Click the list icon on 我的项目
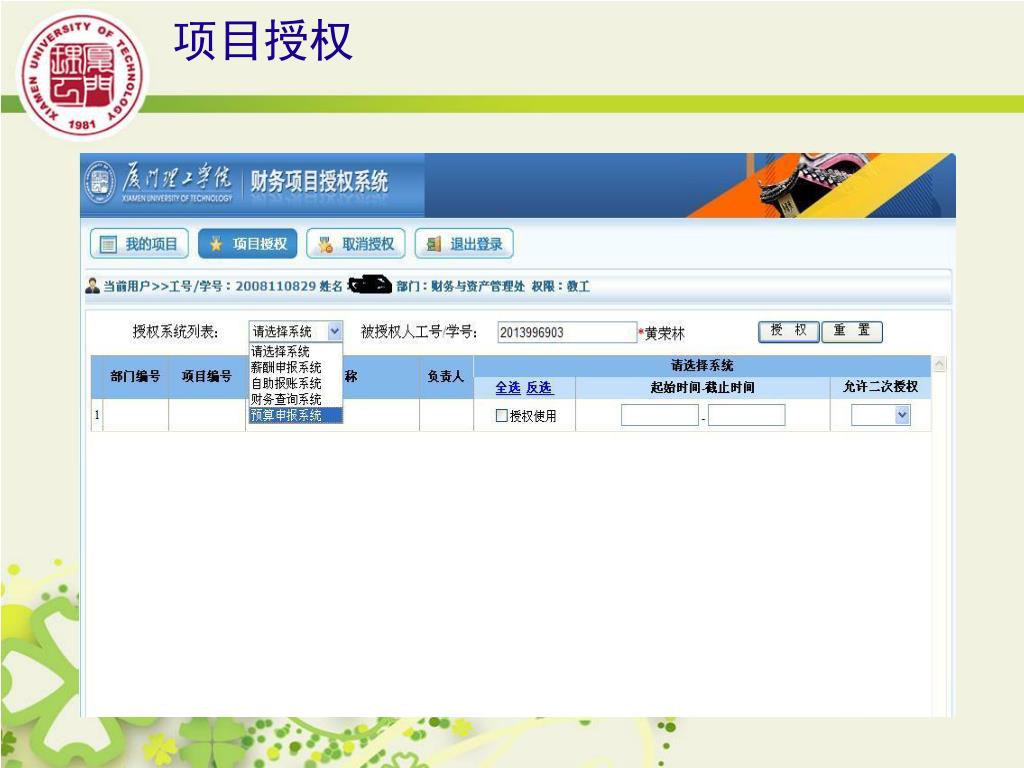1024x768 pixels. click(108, 244)
